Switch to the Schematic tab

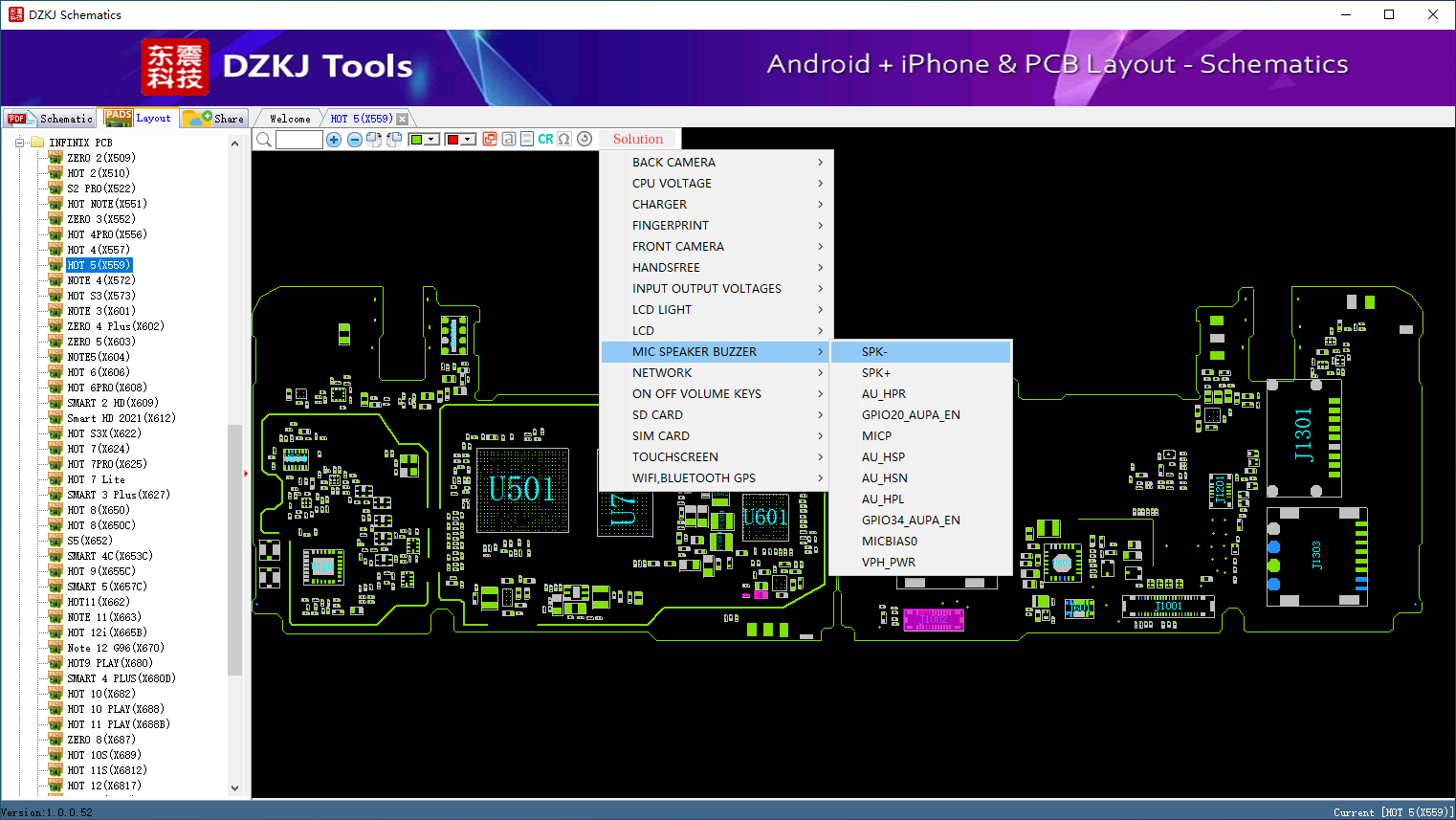pos(50,119)
